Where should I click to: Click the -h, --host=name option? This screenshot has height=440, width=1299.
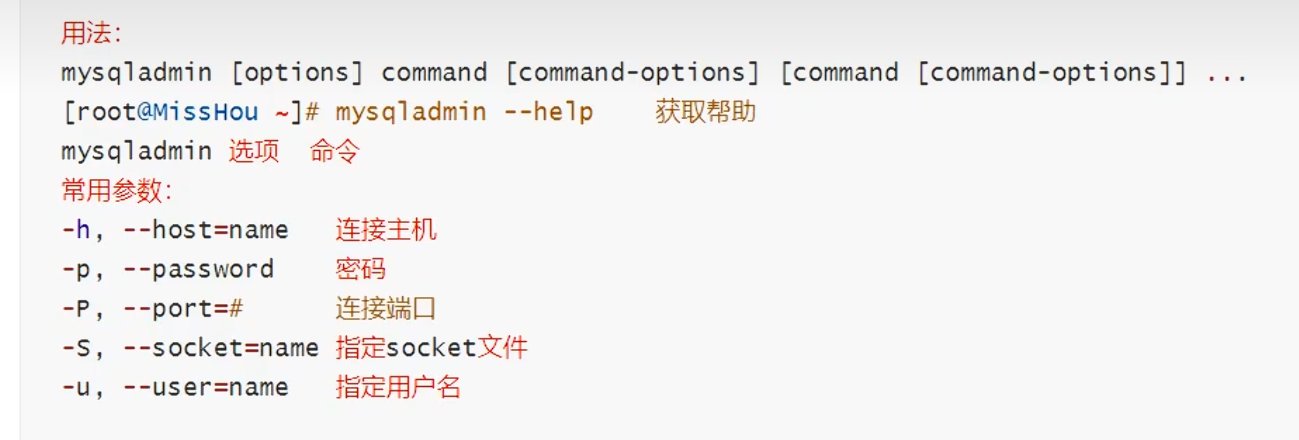tap(175, 230)
